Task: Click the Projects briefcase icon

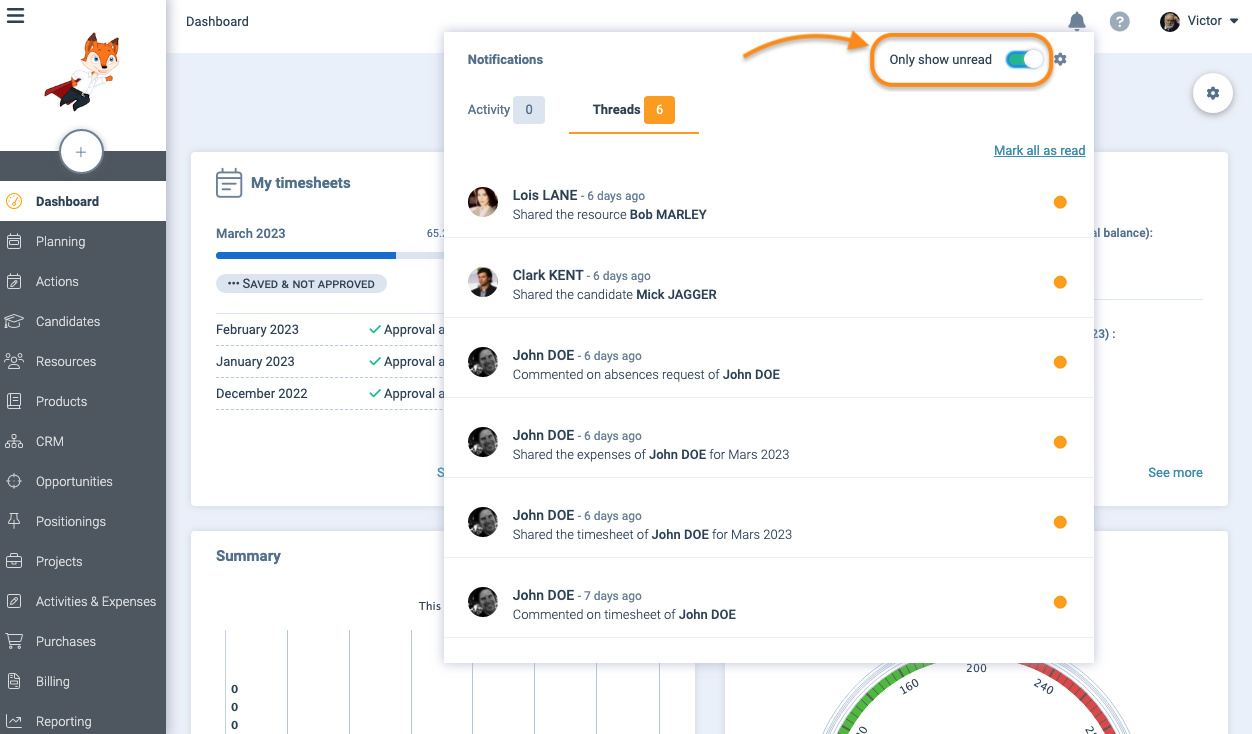Action: click(14, 561)
